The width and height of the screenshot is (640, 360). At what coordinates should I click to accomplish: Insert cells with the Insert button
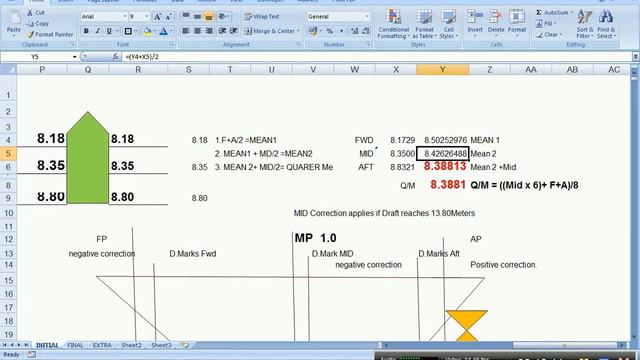(x=475, y=24)
